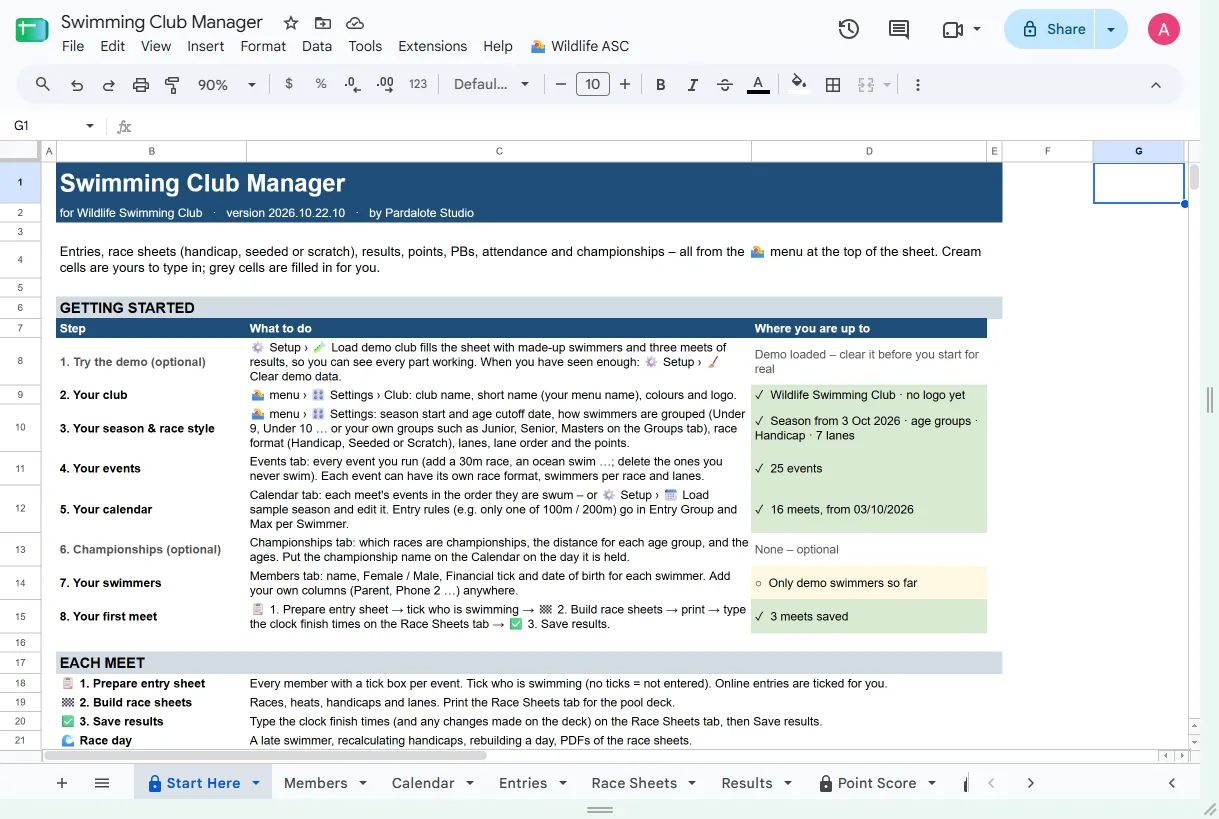Open the Race Sheets tab menu arrow
The height and width of the screenshot is (819, 1219).
click(693, 783)
